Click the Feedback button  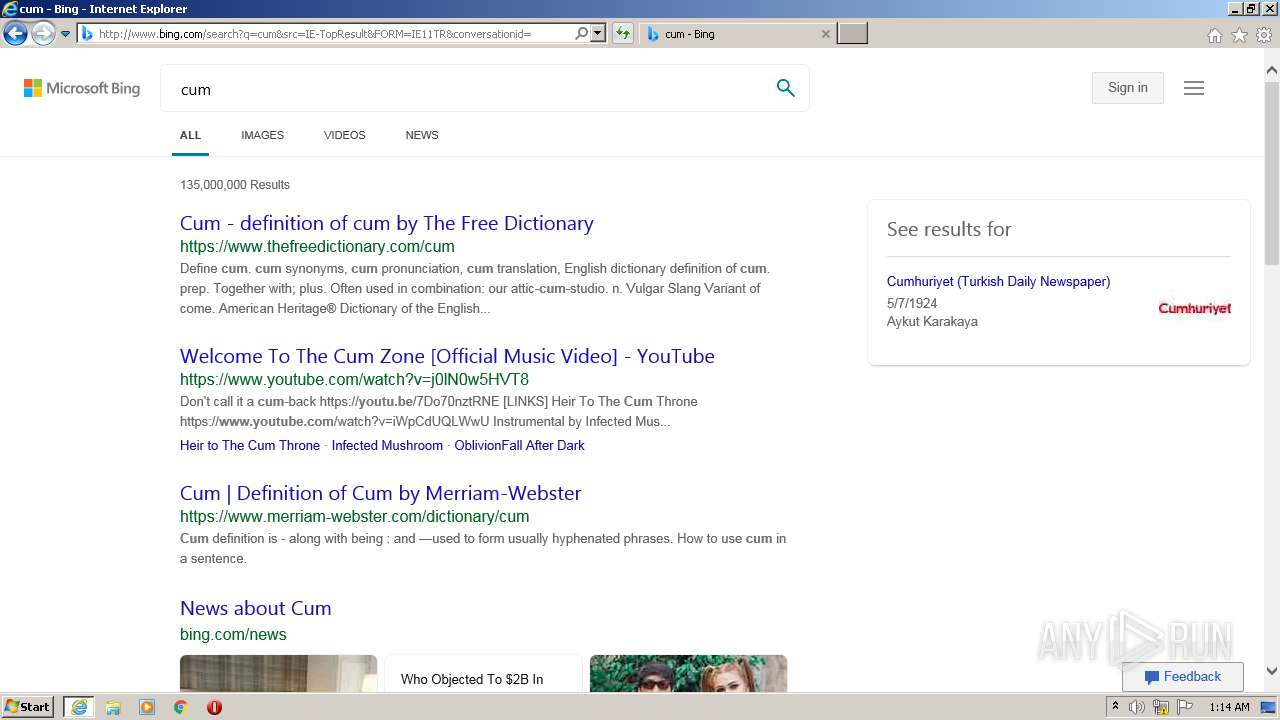[1182, 677]
